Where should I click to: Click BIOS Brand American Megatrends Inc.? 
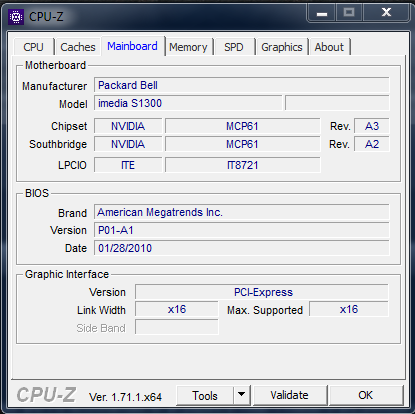[242, 212]
